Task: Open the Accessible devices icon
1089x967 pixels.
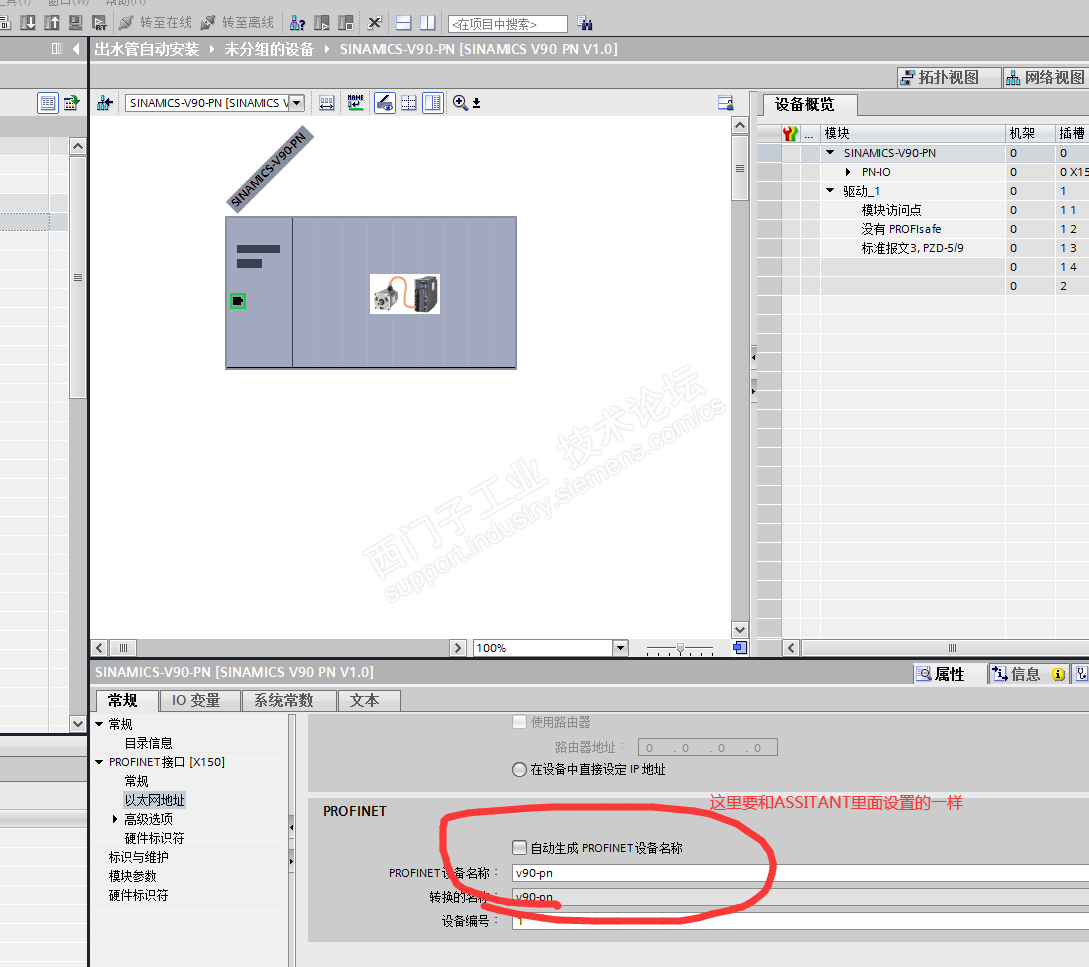Action: coord(298,23)
